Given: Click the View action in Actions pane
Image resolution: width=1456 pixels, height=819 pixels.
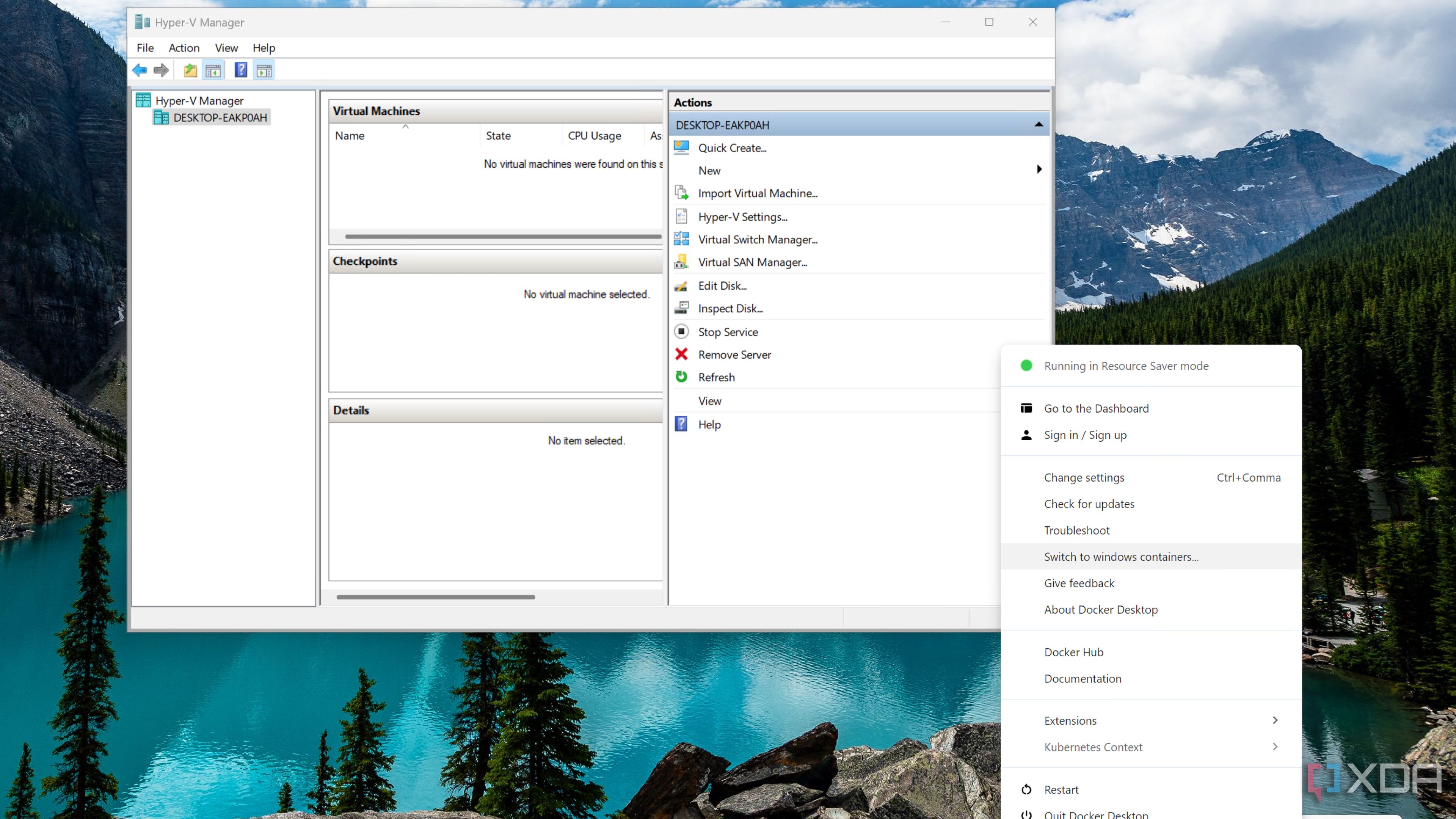Looking at the screenshot, I should pyautogui.click(x=709, y=401).
